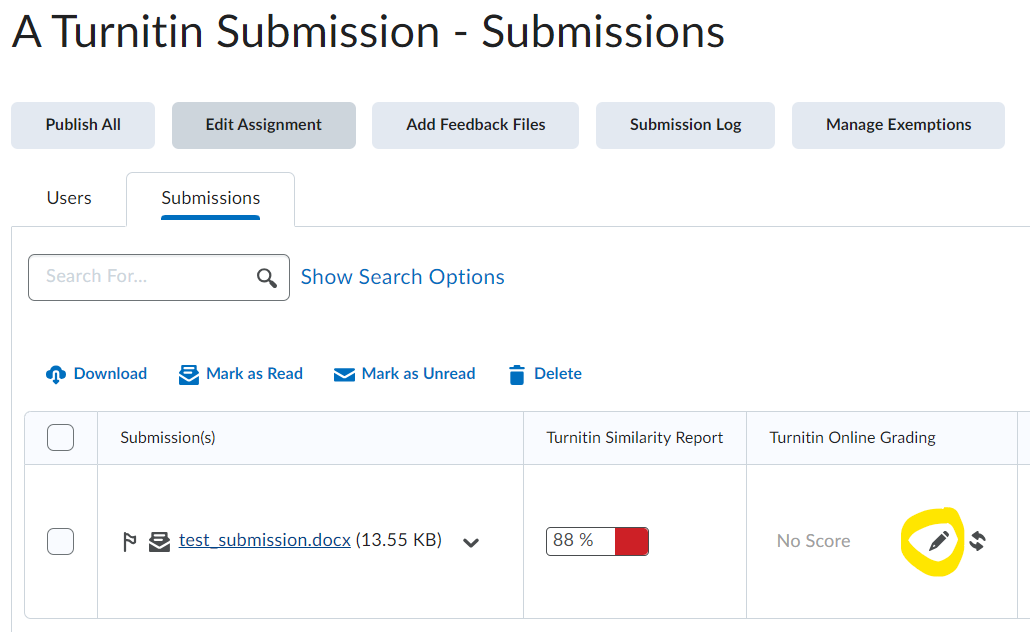This screenshot has height=632, width=1030.
Task: Click the read-status inbox icon beside test_submission.docx
Action: click(x=159, y=541)
